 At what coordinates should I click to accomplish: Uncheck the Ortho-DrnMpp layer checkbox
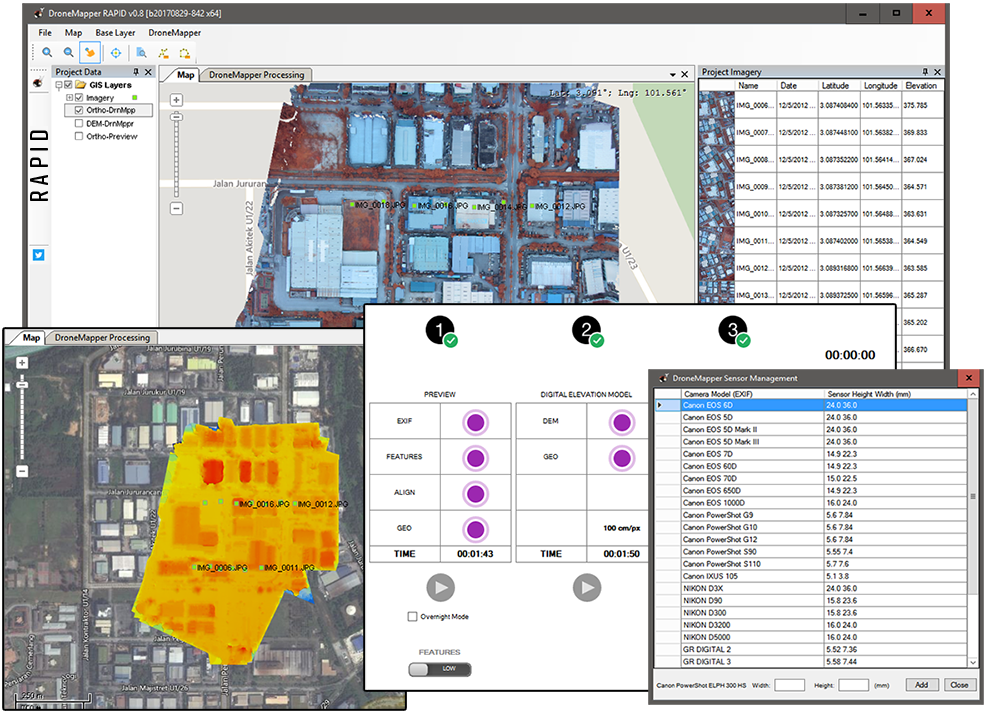[79, 110]
